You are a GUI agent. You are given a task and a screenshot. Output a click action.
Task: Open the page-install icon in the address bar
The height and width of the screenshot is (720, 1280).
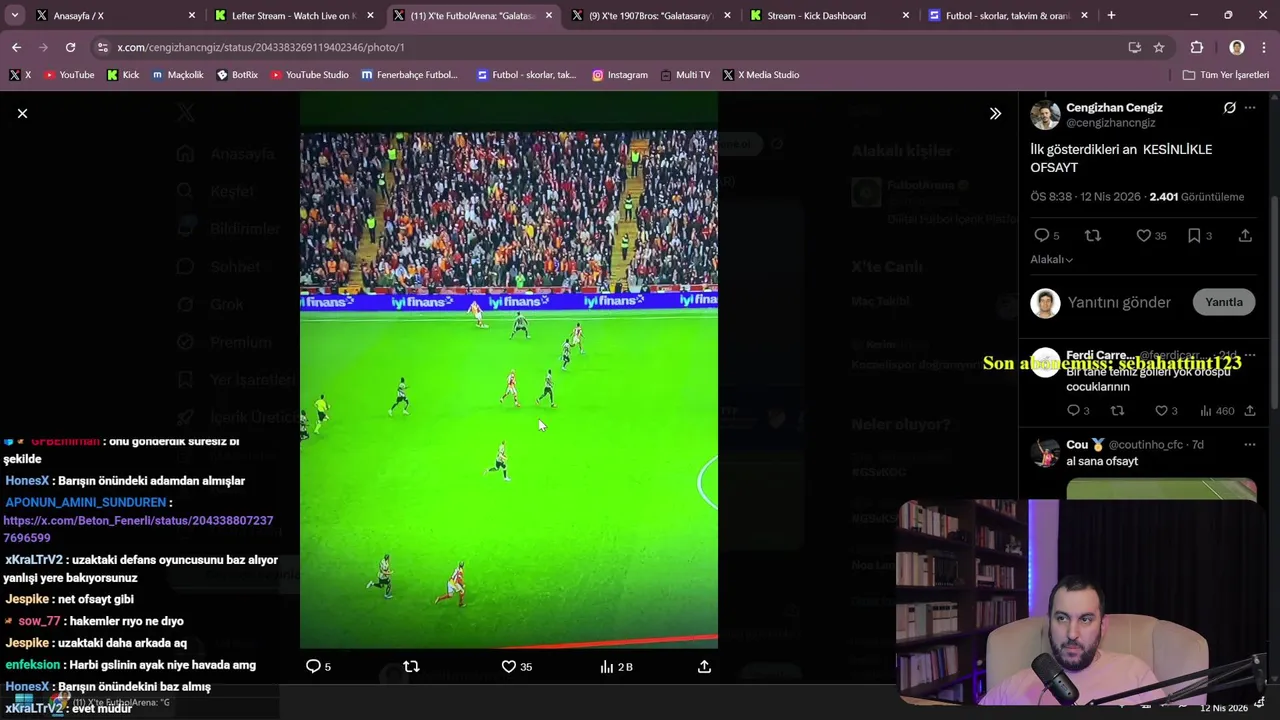tap(1134, 47)
